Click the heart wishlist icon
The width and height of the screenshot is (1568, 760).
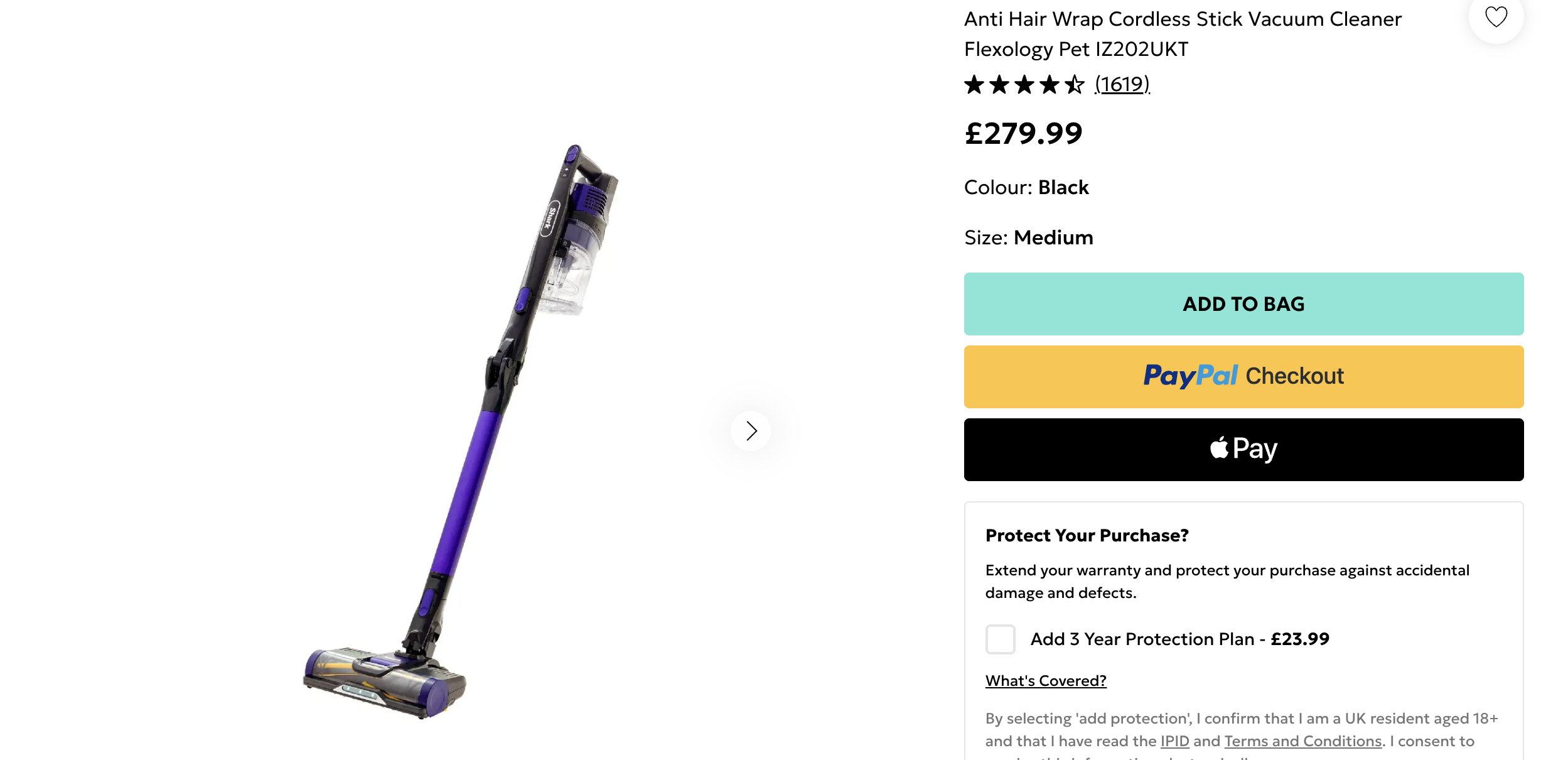(x=1496, y=16)
